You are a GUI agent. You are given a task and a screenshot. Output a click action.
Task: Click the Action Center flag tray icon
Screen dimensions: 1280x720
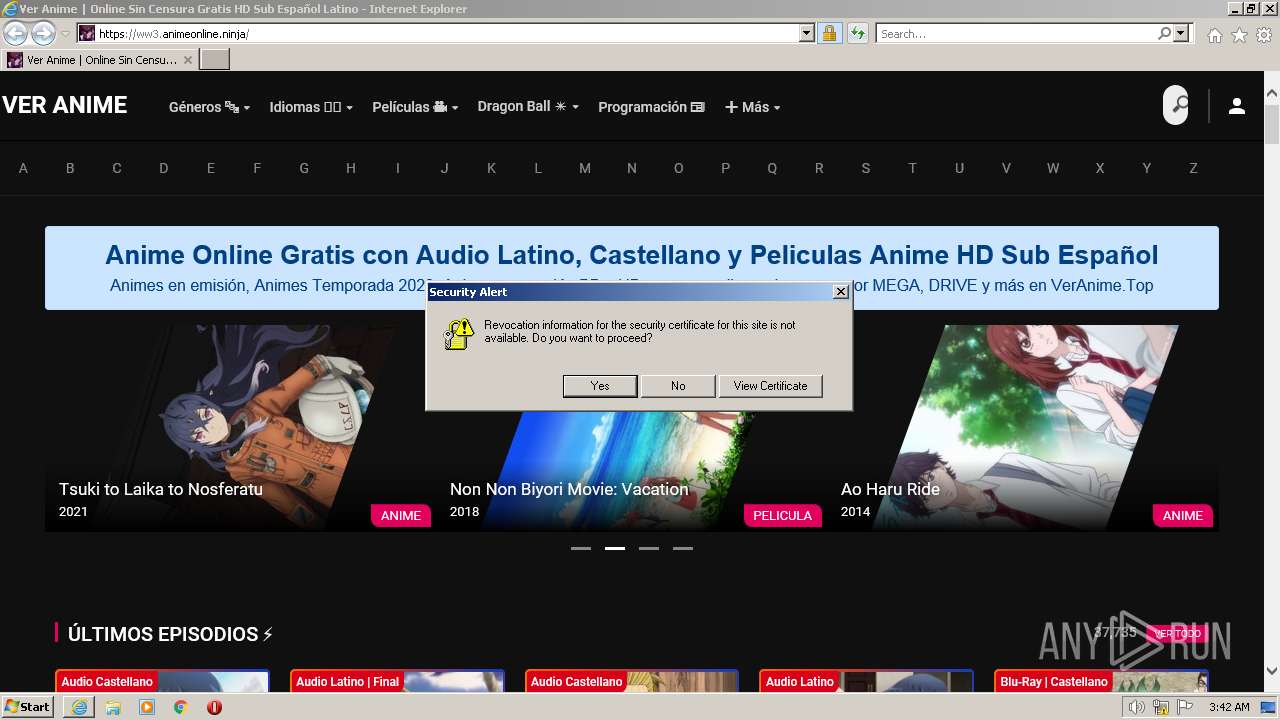[1185, 707]
